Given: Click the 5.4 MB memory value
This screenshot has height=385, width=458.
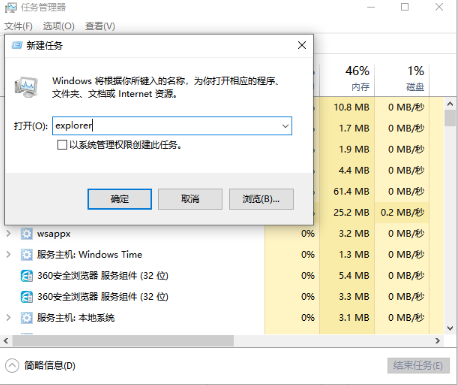Looking at the screenshot, I should [x=354, y=276].
